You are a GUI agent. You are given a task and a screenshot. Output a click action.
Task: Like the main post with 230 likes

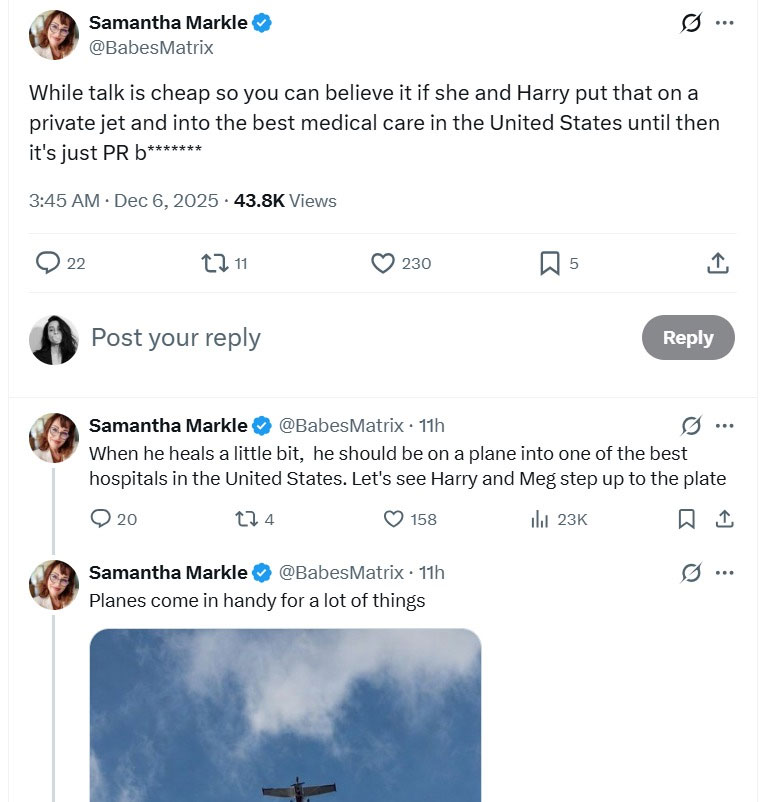(x=383, y=263)
